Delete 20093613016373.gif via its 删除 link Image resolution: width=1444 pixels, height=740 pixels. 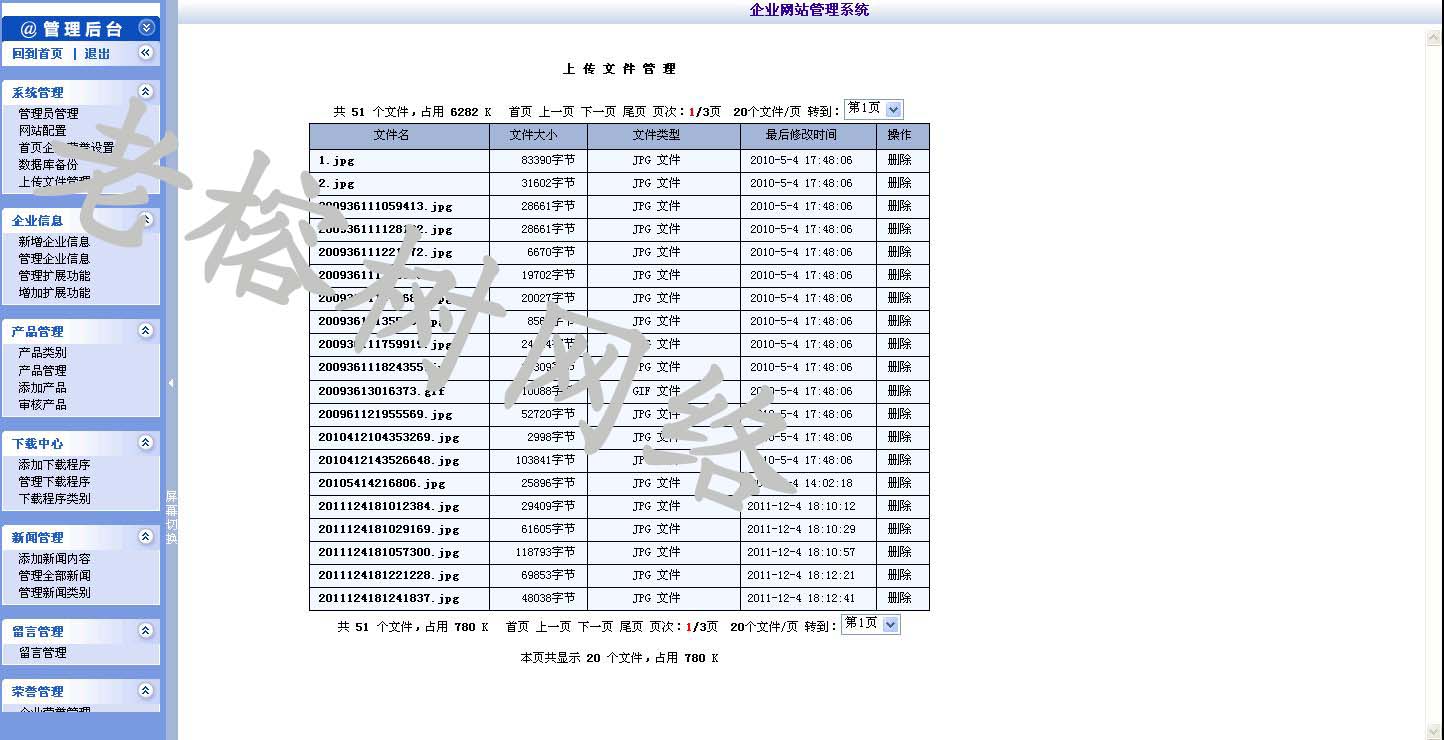[899, 391]
